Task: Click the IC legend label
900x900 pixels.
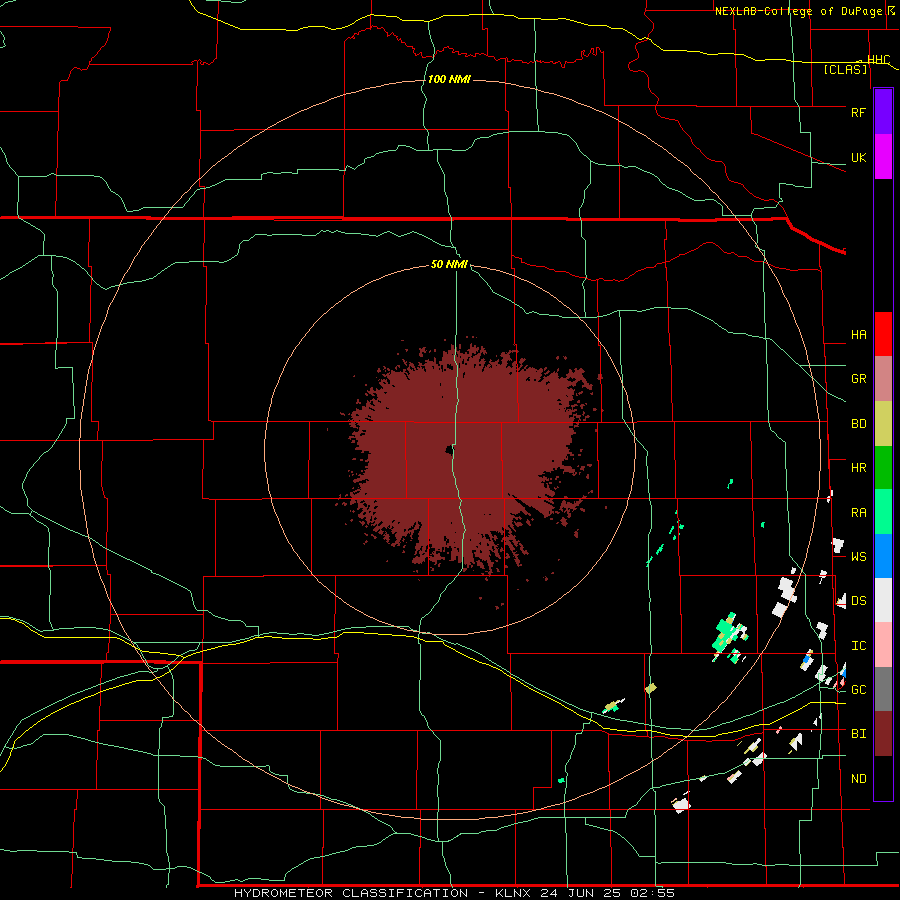Action: coord(858,646)
